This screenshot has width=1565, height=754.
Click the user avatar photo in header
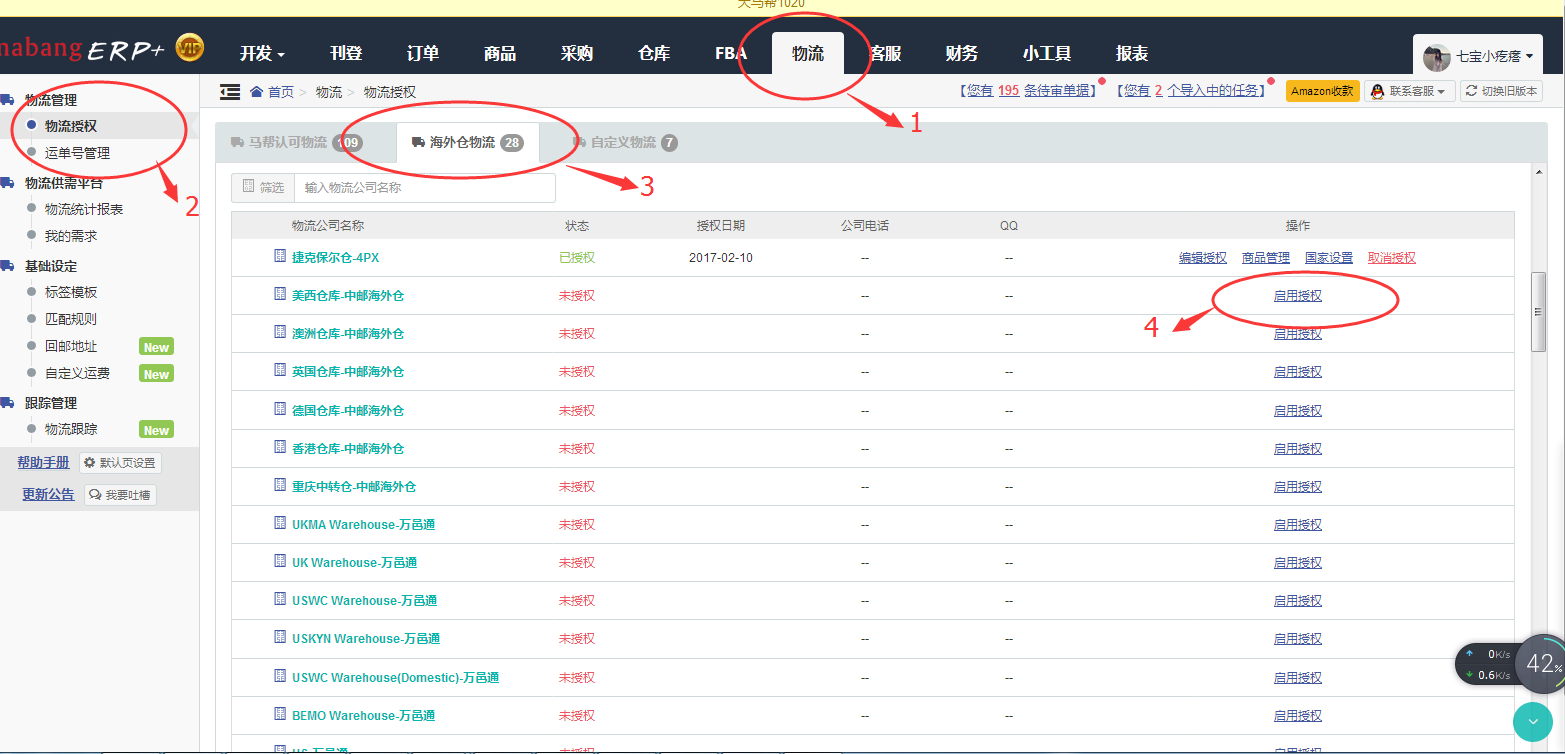point(1437,57)
